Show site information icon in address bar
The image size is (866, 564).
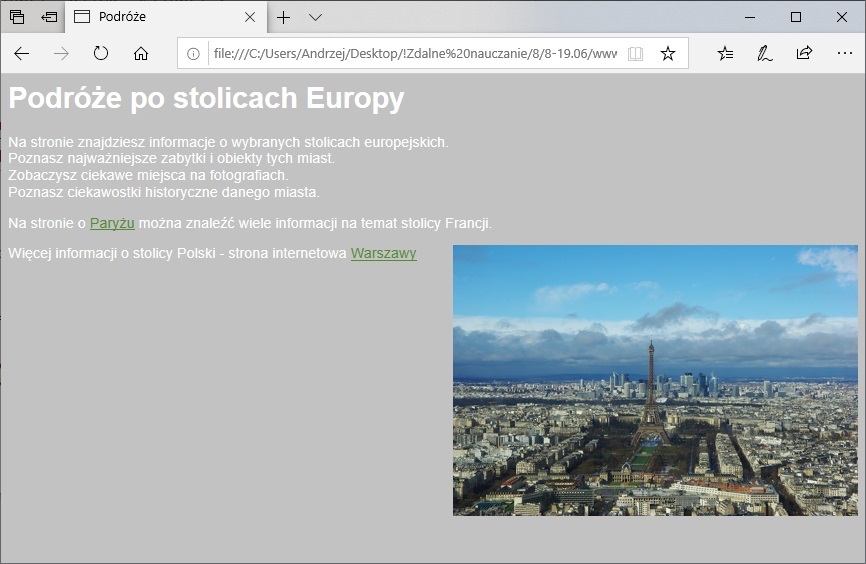pos(194,54)
